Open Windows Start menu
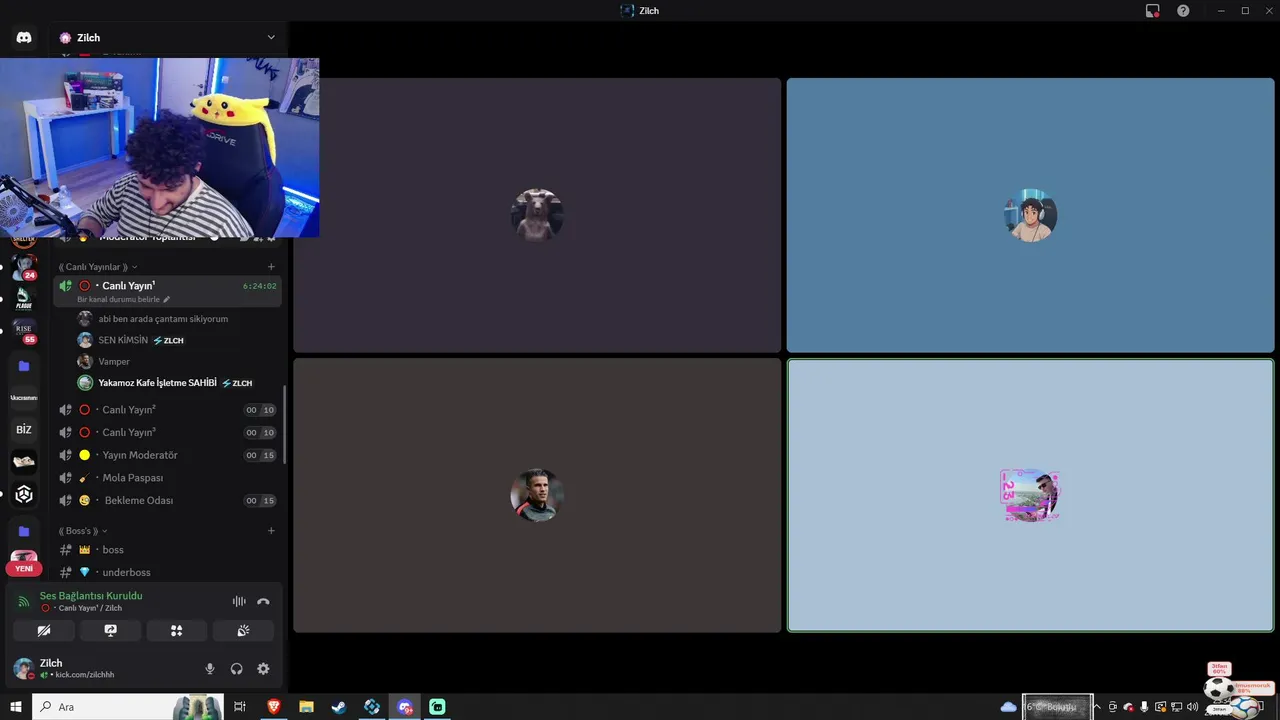This screenshot has width=1280, height=720. 16,707
